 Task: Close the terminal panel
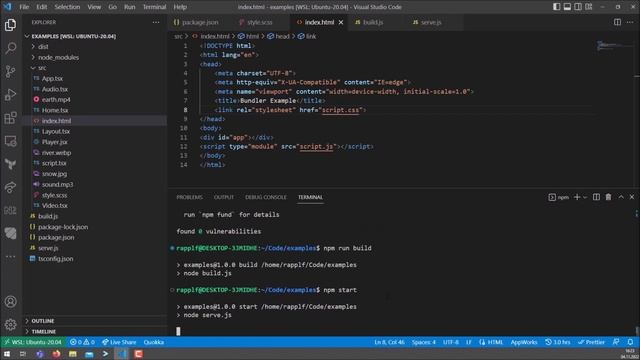[632, 197]
